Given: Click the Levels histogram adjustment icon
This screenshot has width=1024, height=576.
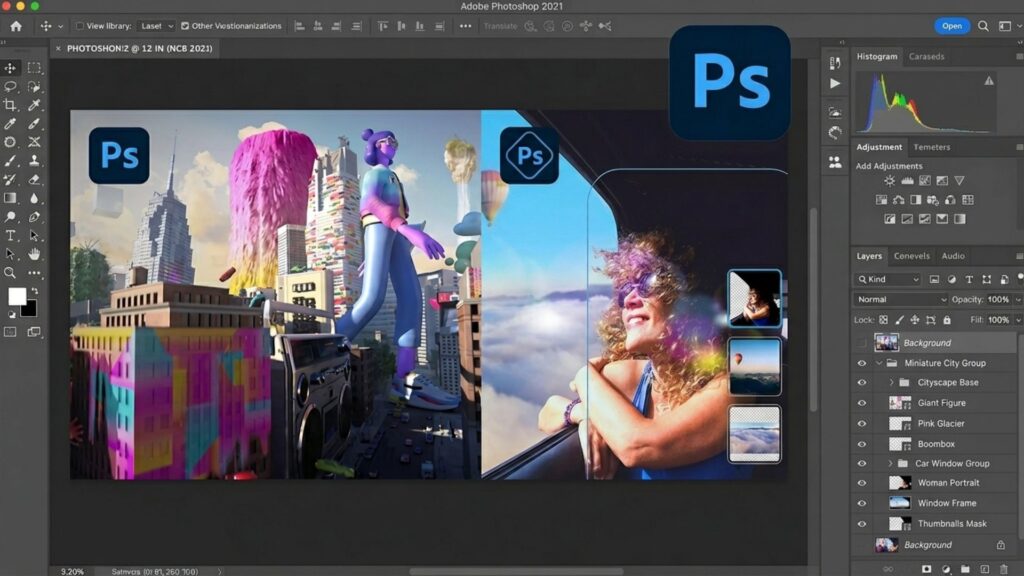Looking at the screenshot, I should click(907, 181).
